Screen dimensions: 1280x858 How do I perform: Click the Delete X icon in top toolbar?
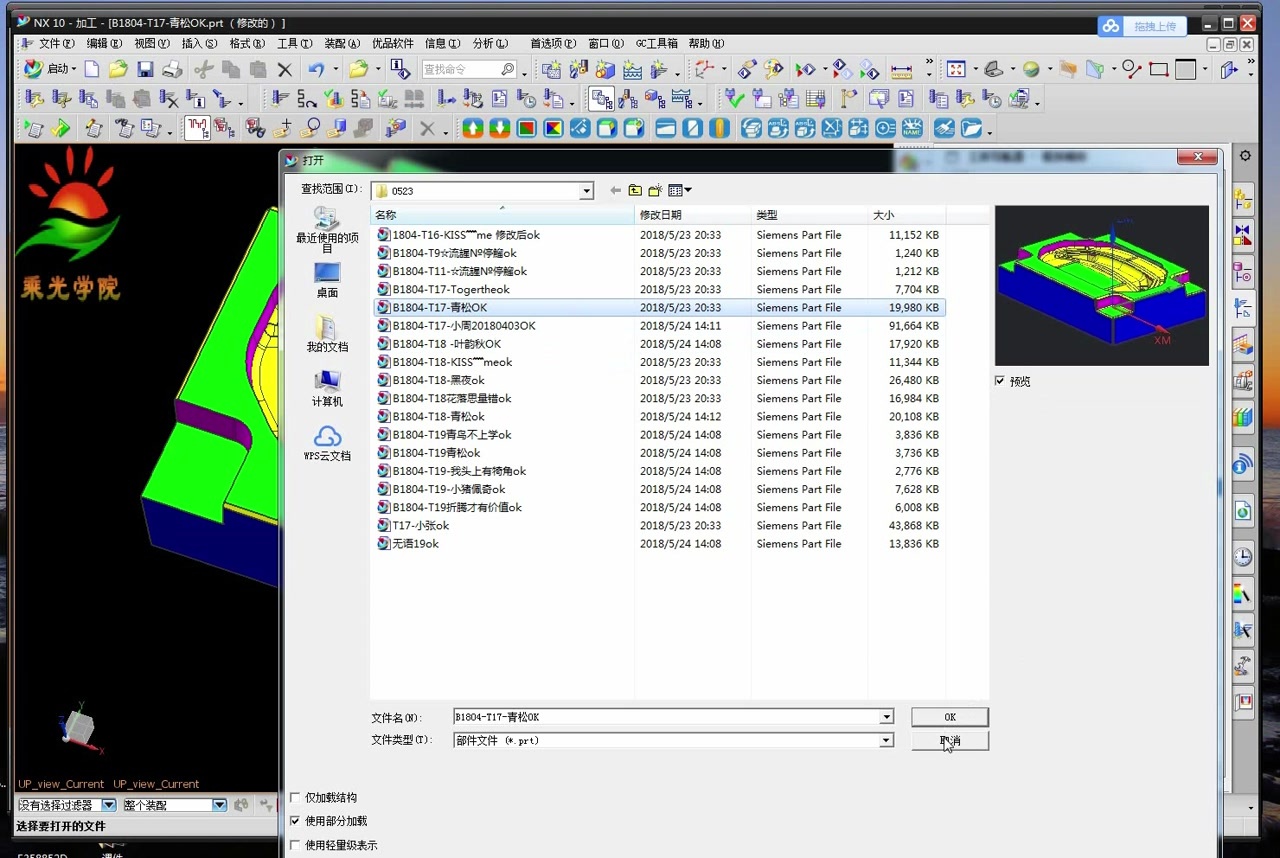[285, 69]
